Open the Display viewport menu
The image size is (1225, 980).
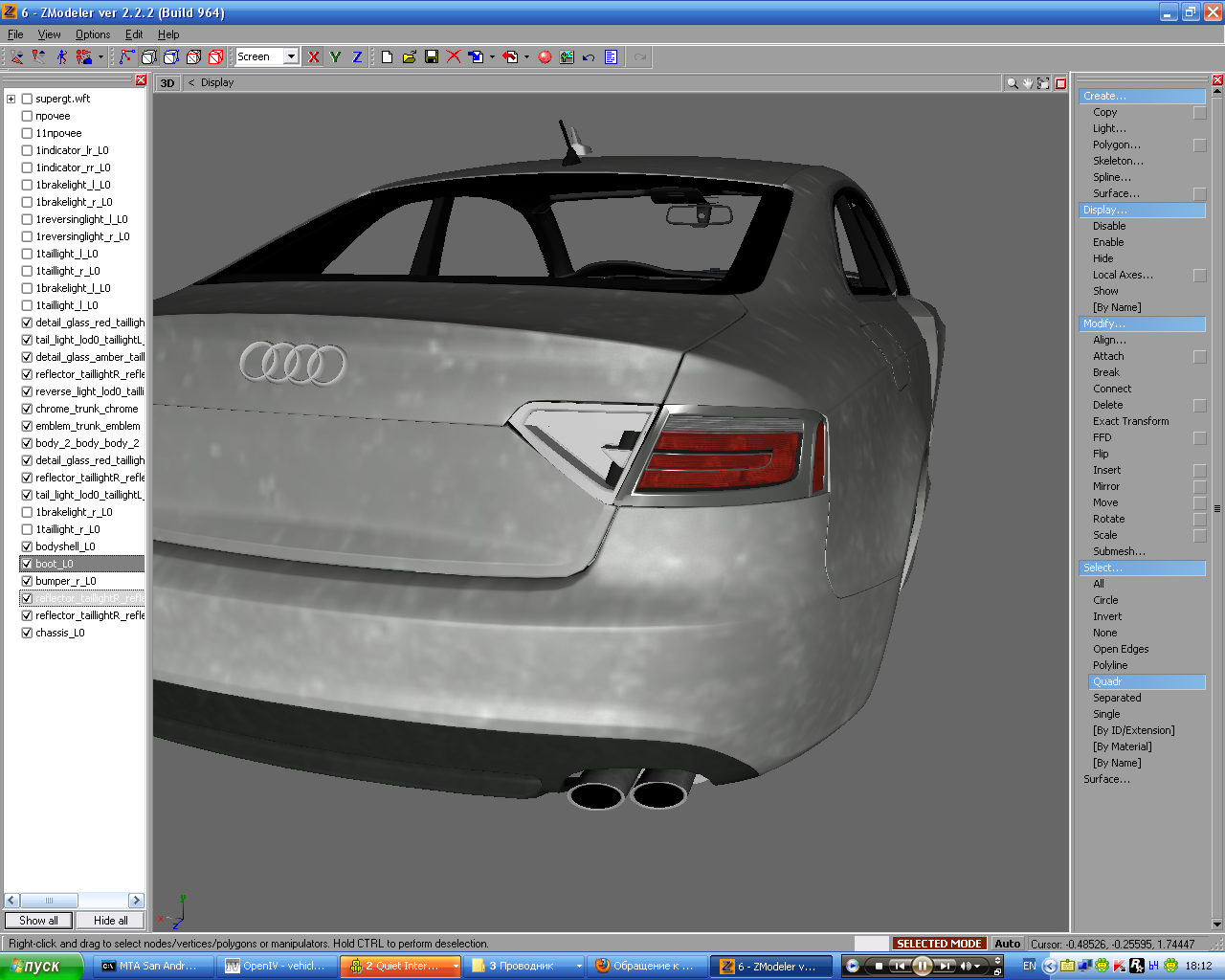click(x=216, y=83)
